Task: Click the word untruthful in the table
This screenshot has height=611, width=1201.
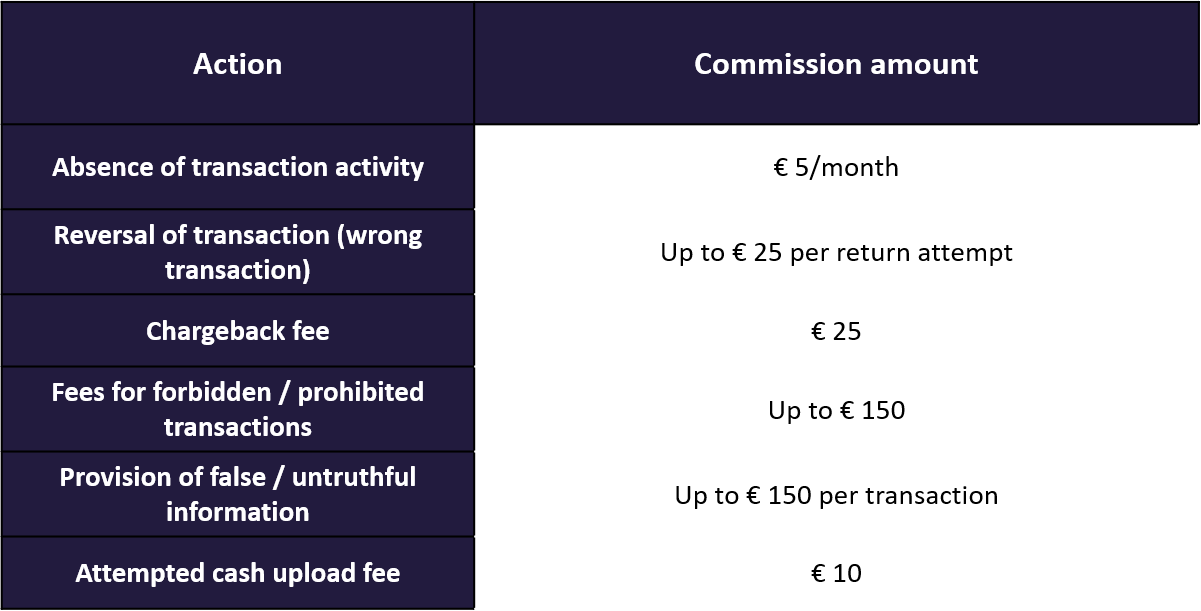Action: (x=354, y=477)
